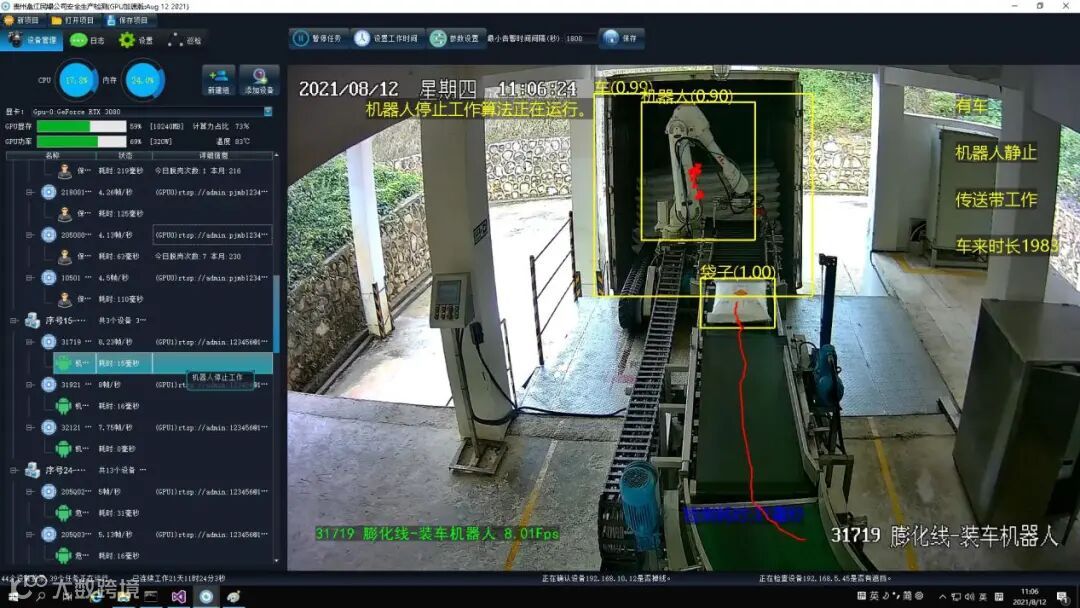This screenshot has width=1080, height=608.
Task: Click the 设置工作时间 clock button
Action: [x=386, y=39]
